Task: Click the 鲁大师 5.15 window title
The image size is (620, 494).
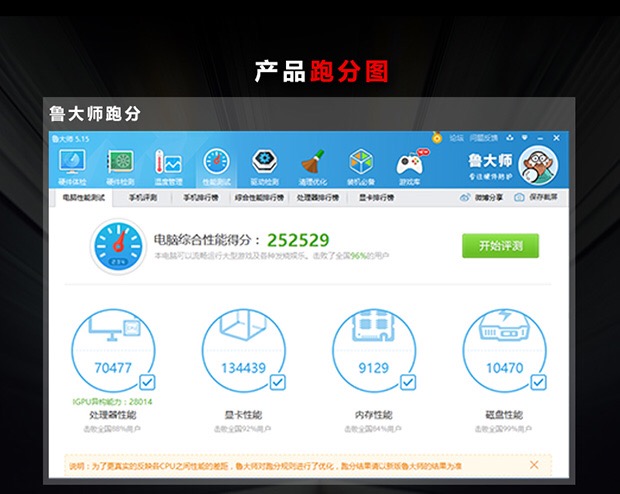Action: pos(71,139)
